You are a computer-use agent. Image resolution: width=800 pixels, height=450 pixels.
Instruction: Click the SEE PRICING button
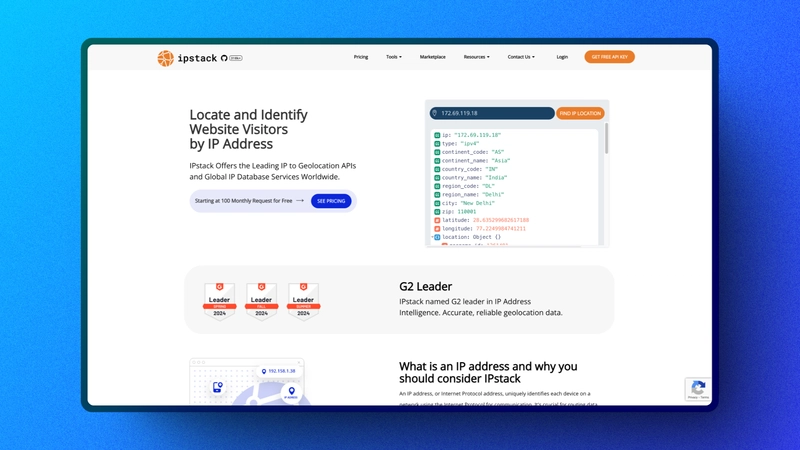coord(331,201)
